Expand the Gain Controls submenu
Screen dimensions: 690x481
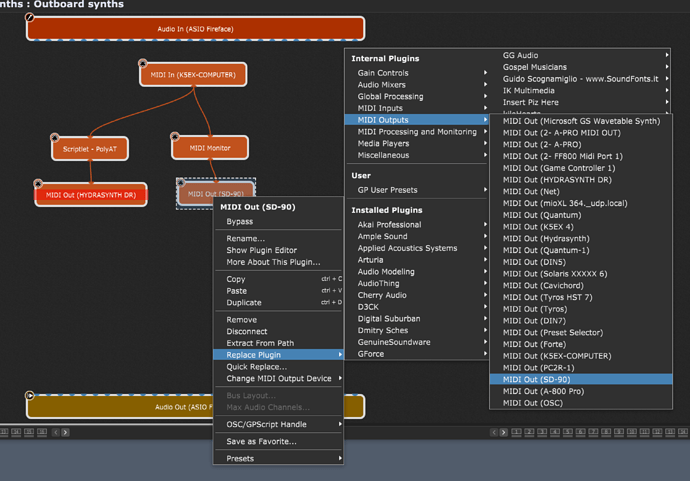417,73
